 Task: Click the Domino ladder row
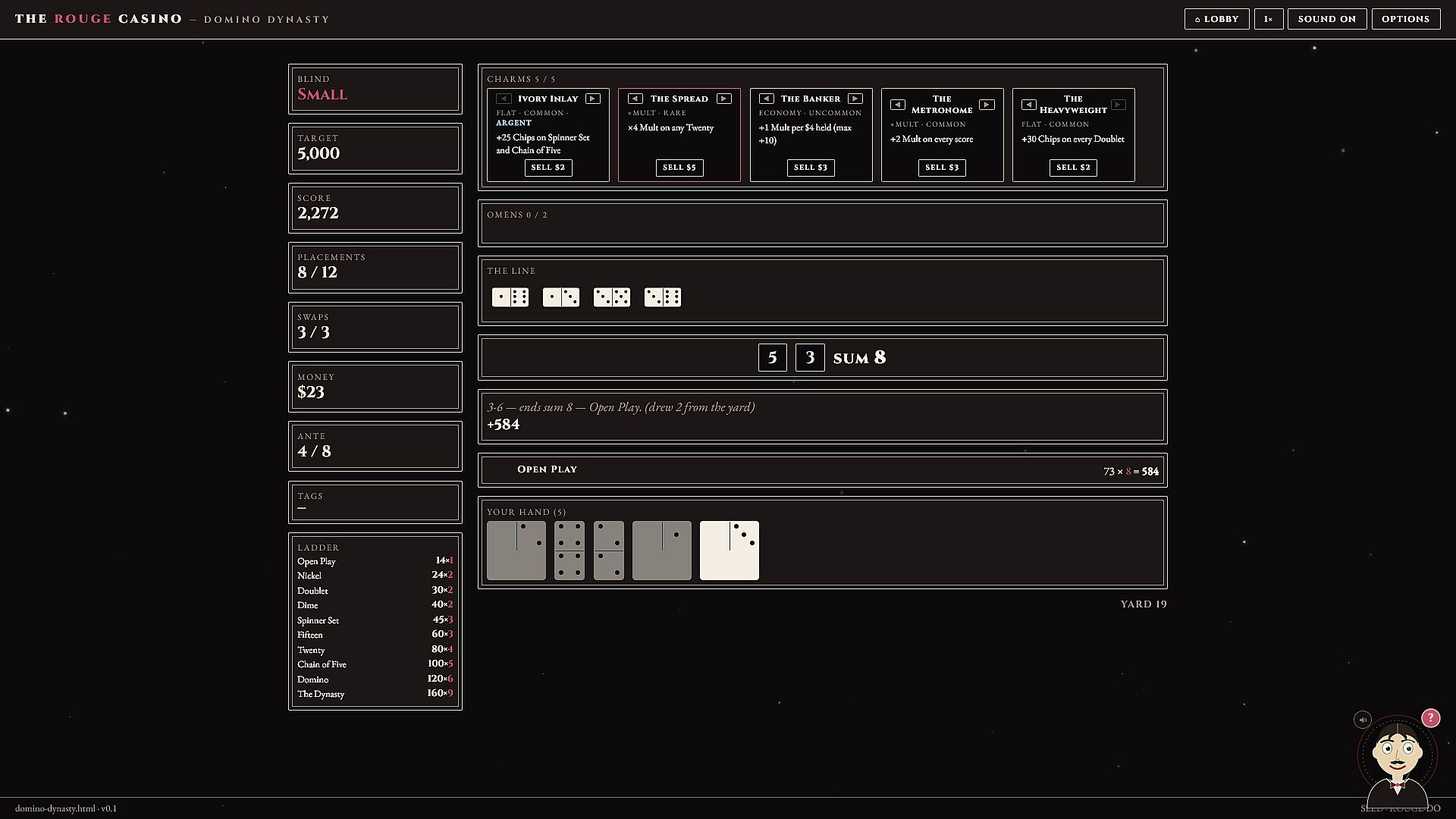(x=375, y=679)
